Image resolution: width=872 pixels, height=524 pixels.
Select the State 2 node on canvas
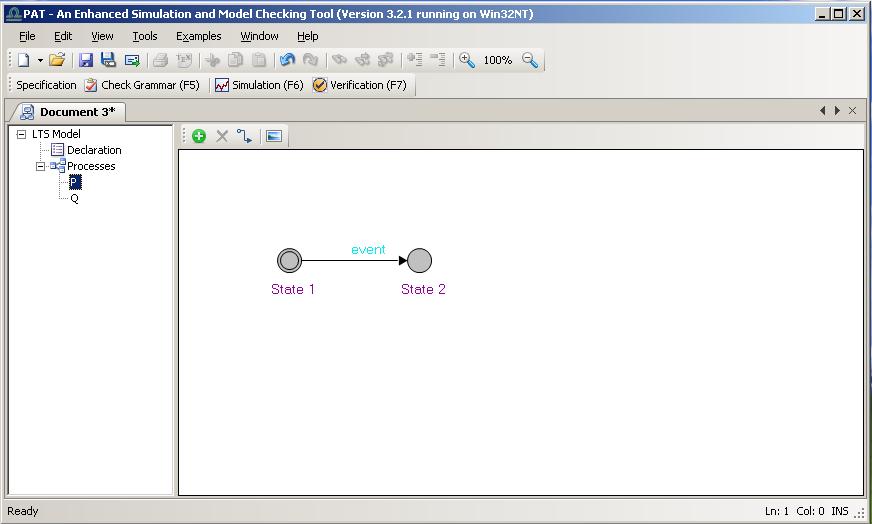pyautogui.click(x=420, y=261)
